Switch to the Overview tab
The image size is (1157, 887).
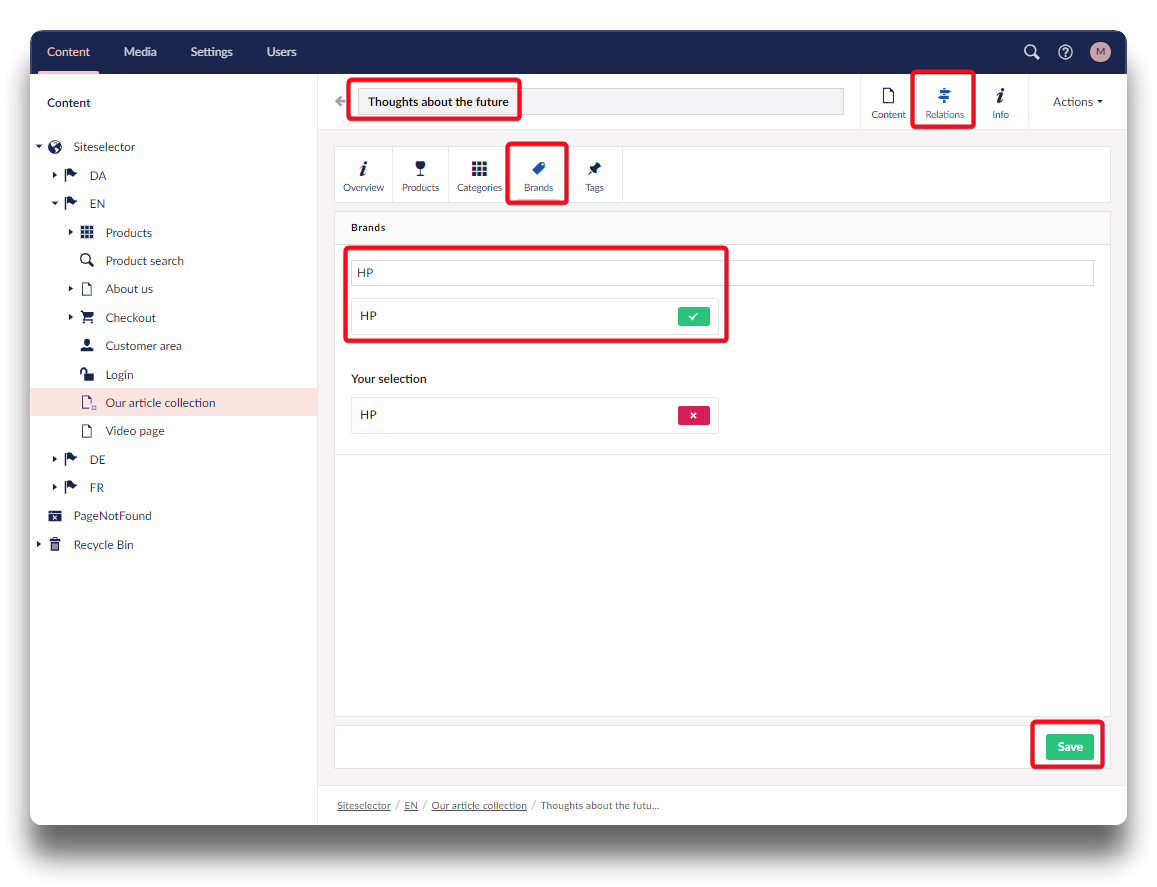tap(363, 176)
